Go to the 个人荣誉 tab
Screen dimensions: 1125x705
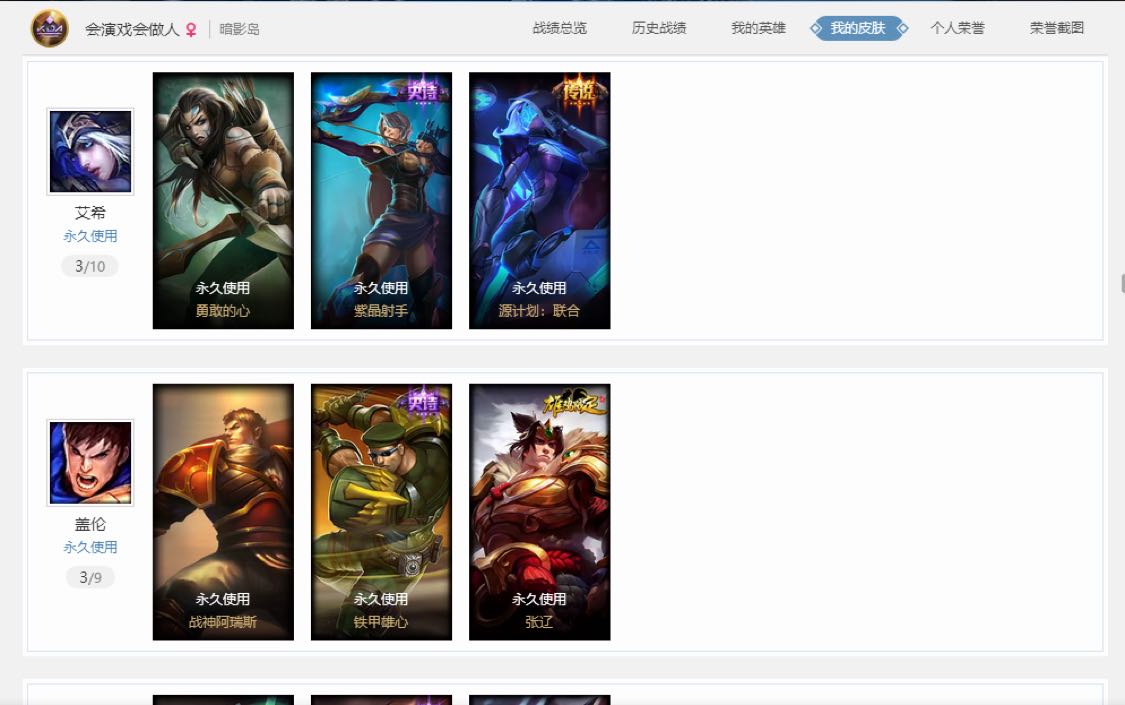click(x=957, y=28)
